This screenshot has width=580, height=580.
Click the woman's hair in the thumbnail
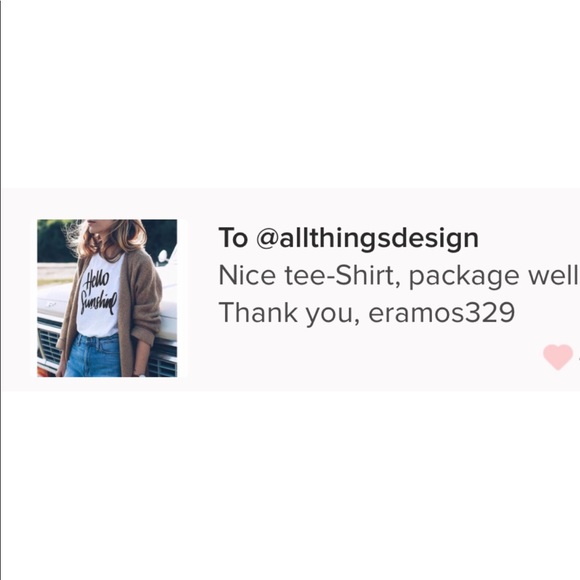tap(111, 237)
